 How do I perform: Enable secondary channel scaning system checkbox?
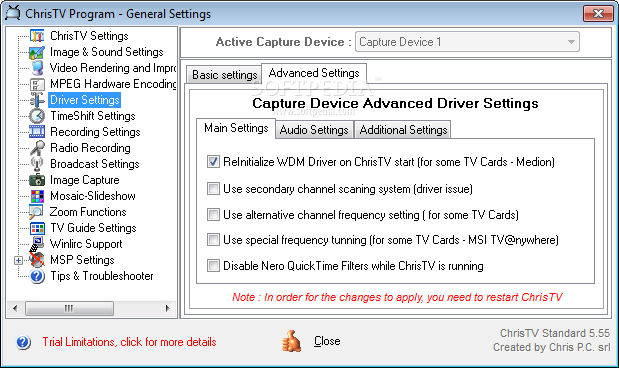click(x=213, y=188)
